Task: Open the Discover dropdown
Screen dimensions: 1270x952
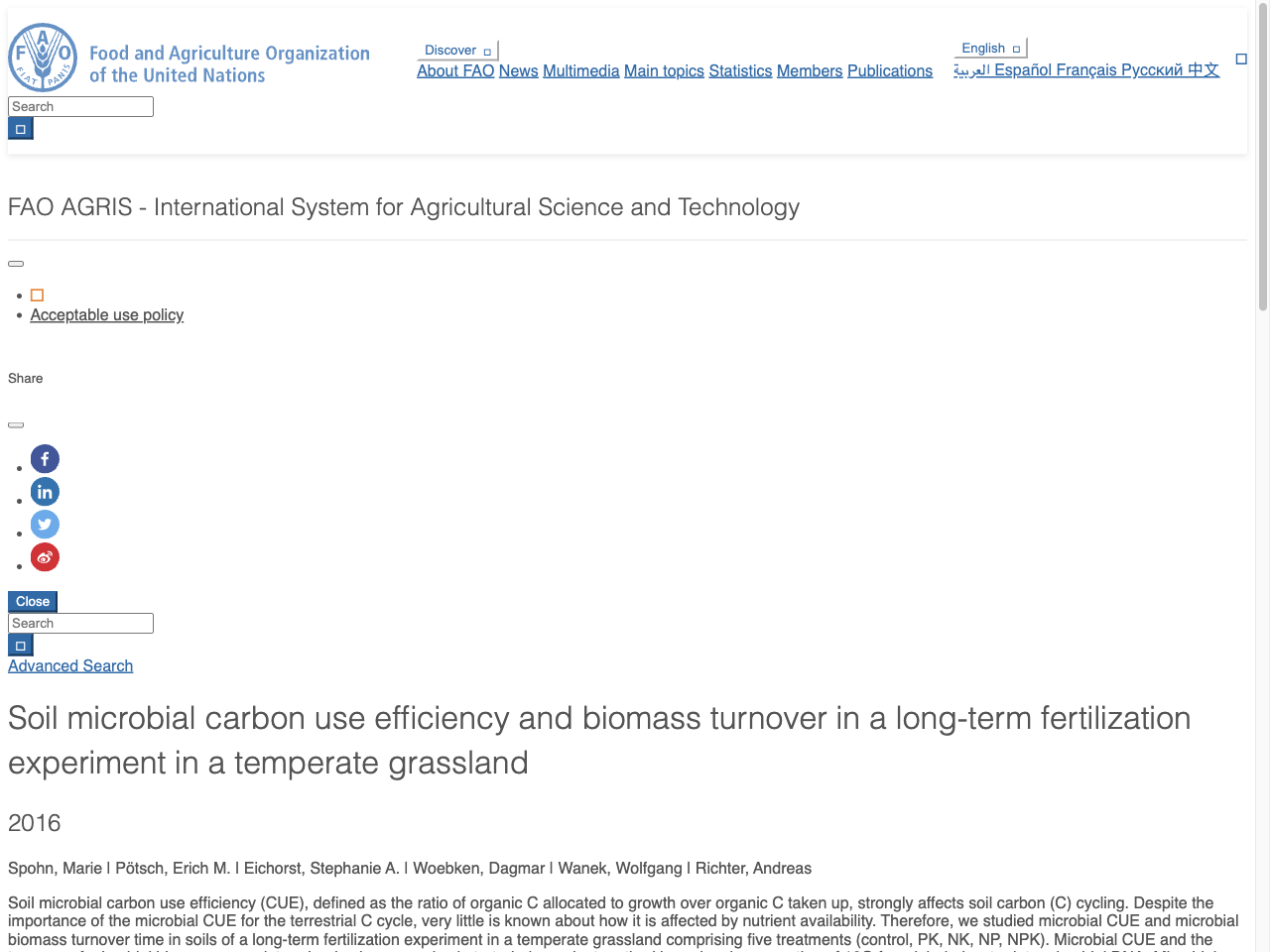Action: (456, 50)
